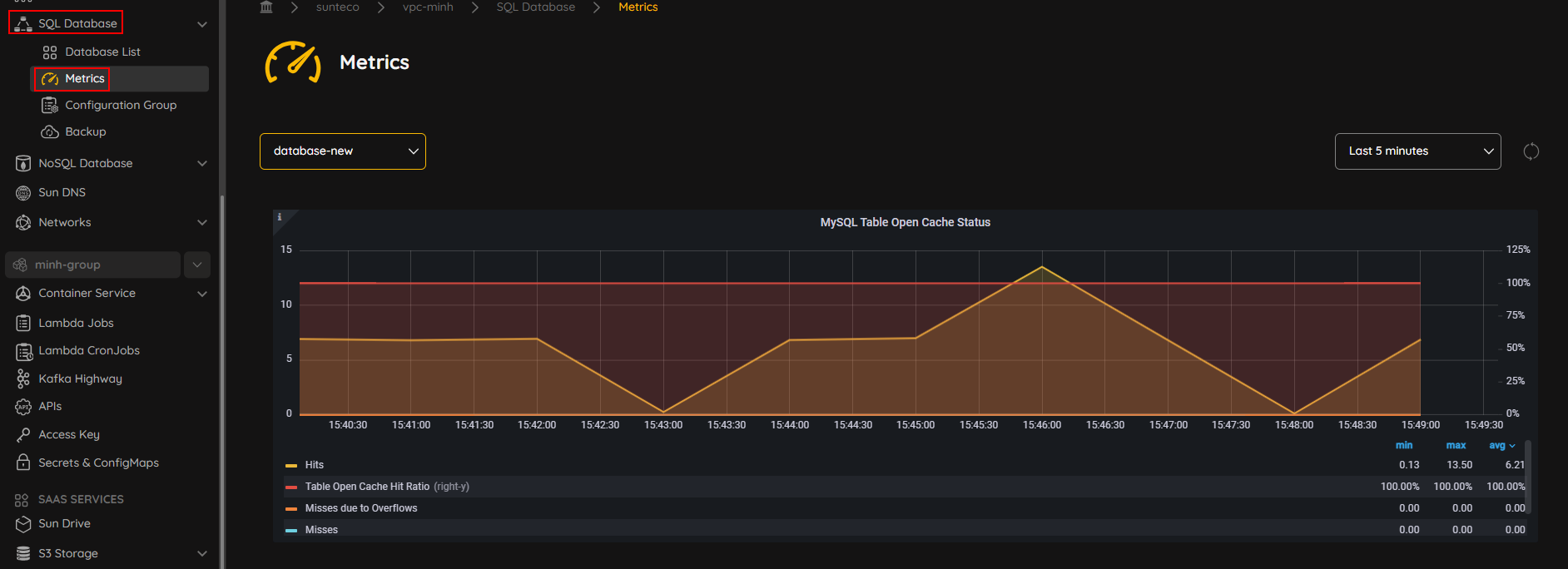
Task: Open the database-new selector dropdown
Action: [x=343, y=151]
